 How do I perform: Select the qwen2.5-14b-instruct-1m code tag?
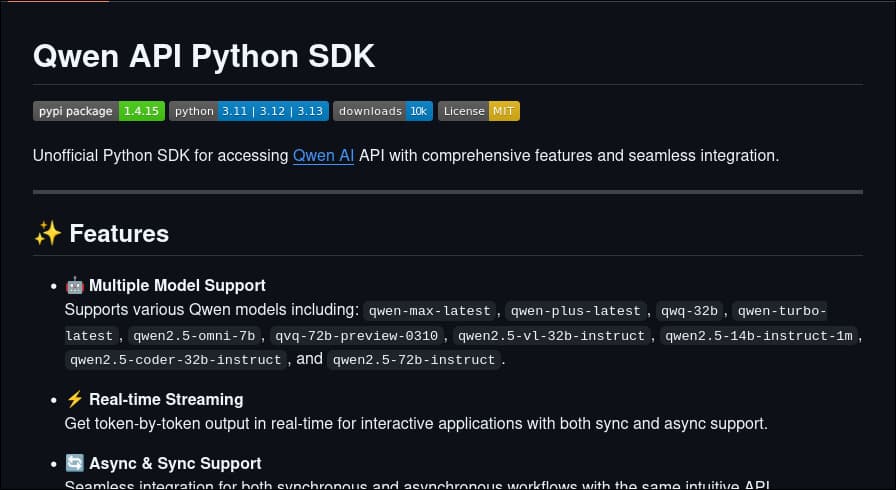click(759, 335)
